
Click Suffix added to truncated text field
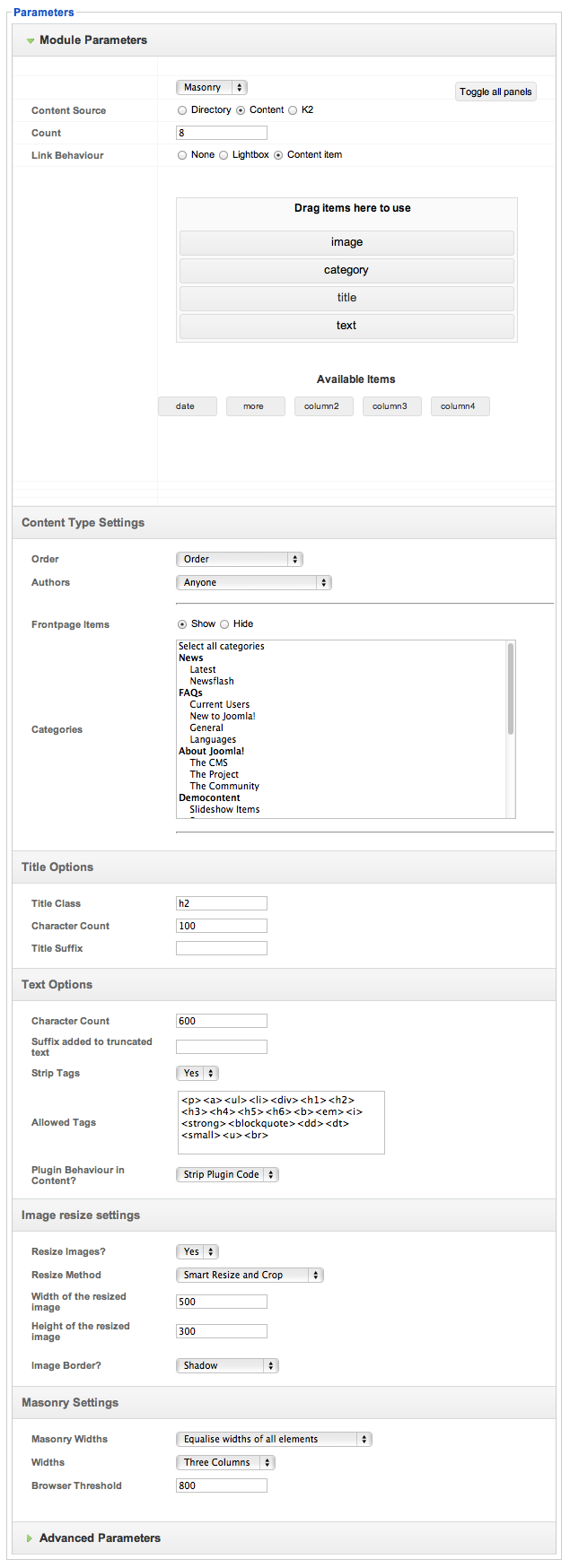(x=222, y=1047)
